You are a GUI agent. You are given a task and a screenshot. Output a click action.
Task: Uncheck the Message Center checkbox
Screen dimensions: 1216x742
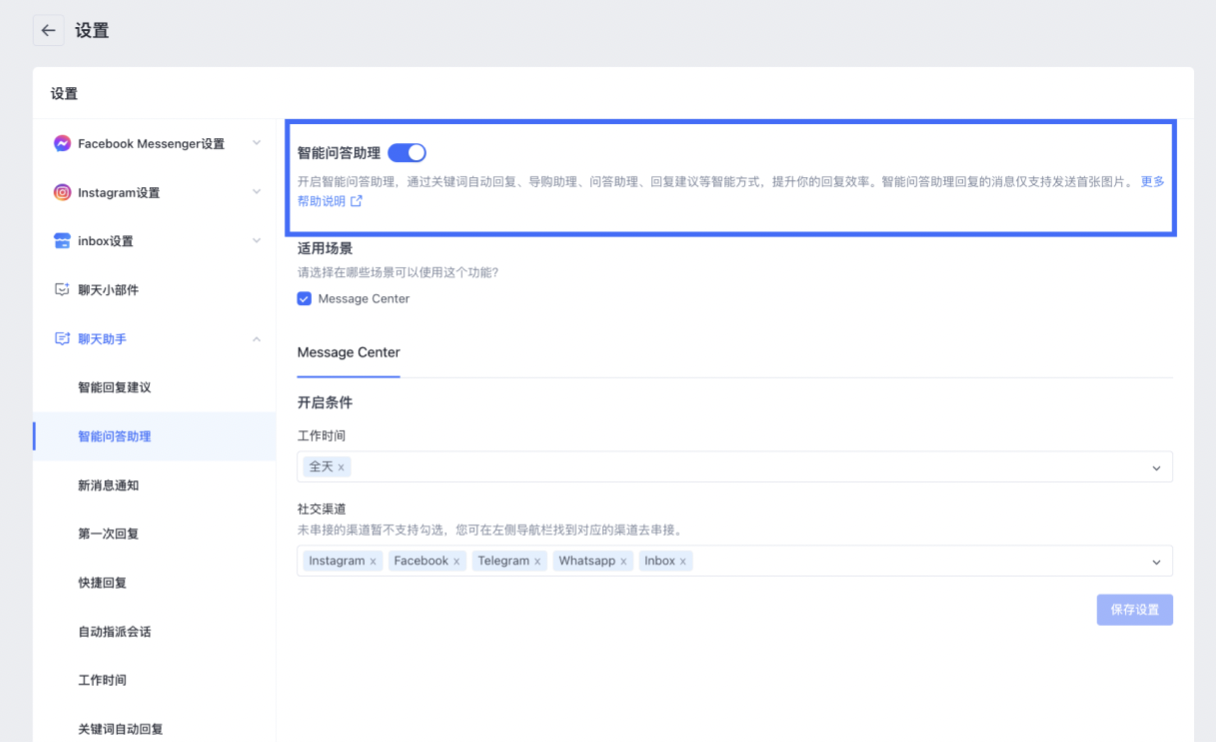coord(304,298)
